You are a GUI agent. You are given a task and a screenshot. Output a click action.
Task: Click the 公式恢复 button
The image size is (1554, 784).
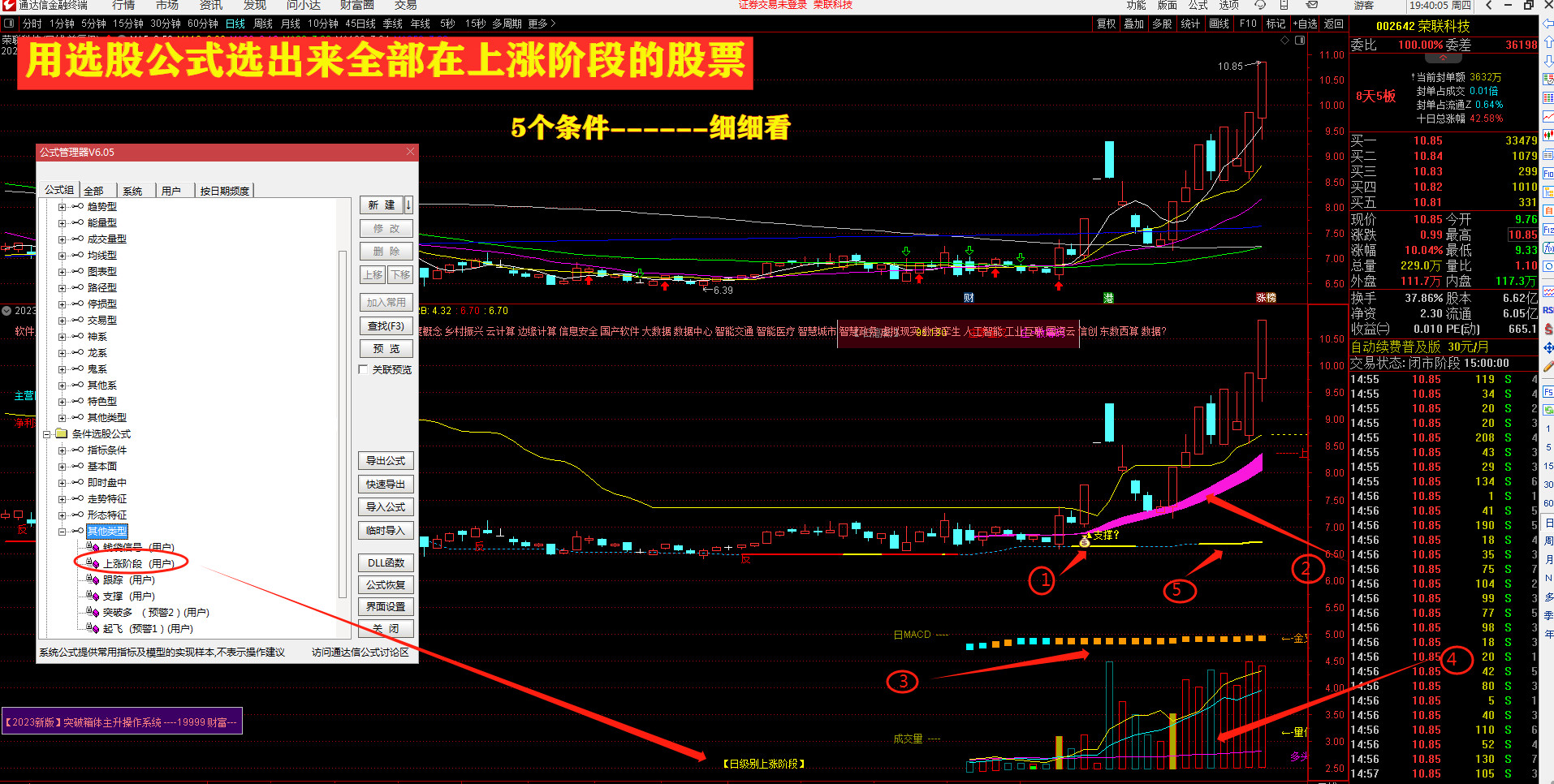coord(386,584)
